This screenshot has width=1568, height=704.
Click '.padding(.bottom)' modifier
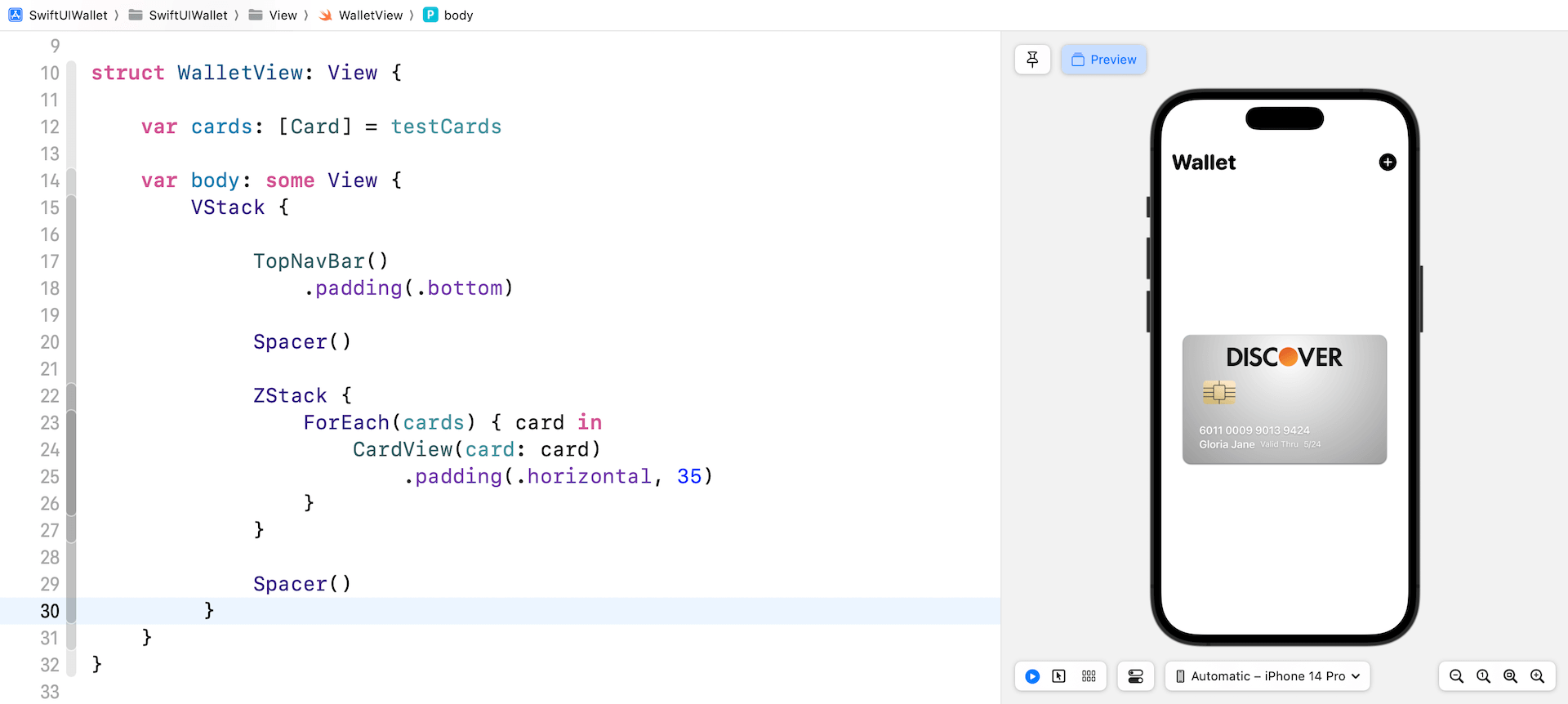pyautogui.click(x=408, y=288)
